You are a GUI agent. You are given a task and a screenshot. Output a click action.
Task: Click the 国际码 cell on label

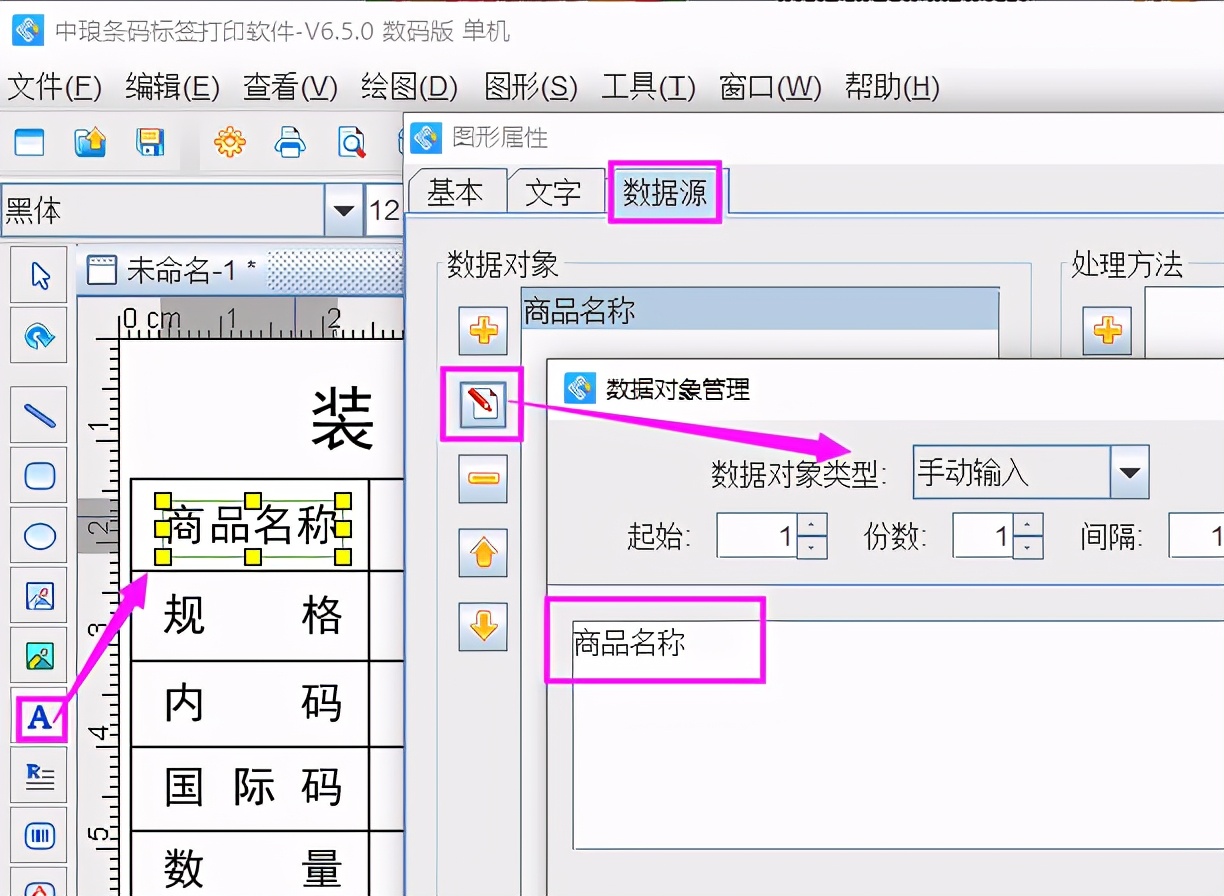tap(250, 788)
